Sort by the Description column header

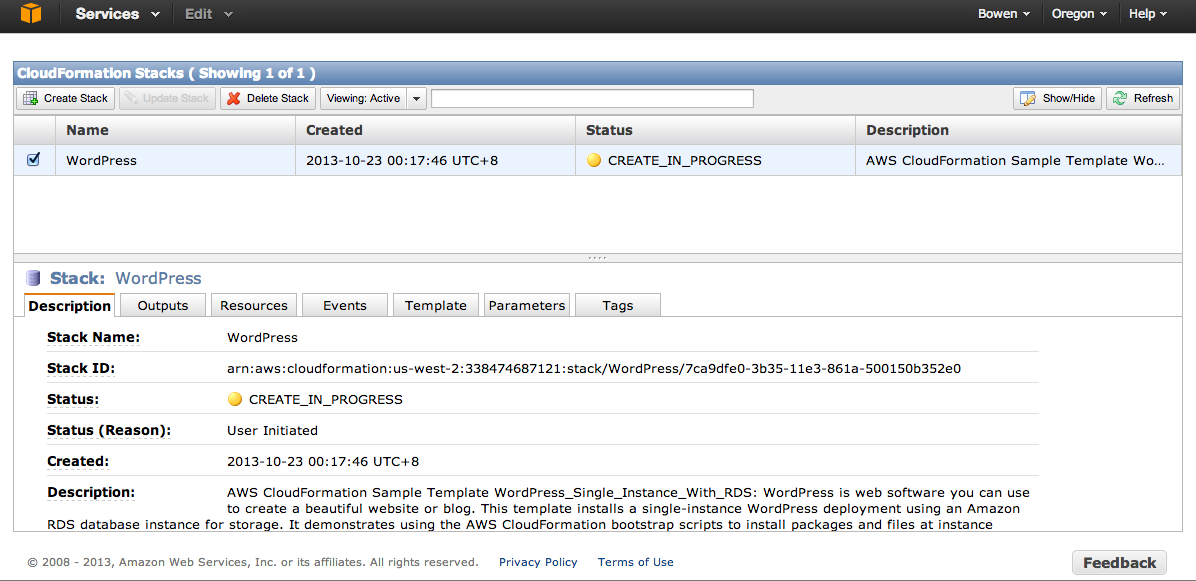click(x=1019, y=130)
